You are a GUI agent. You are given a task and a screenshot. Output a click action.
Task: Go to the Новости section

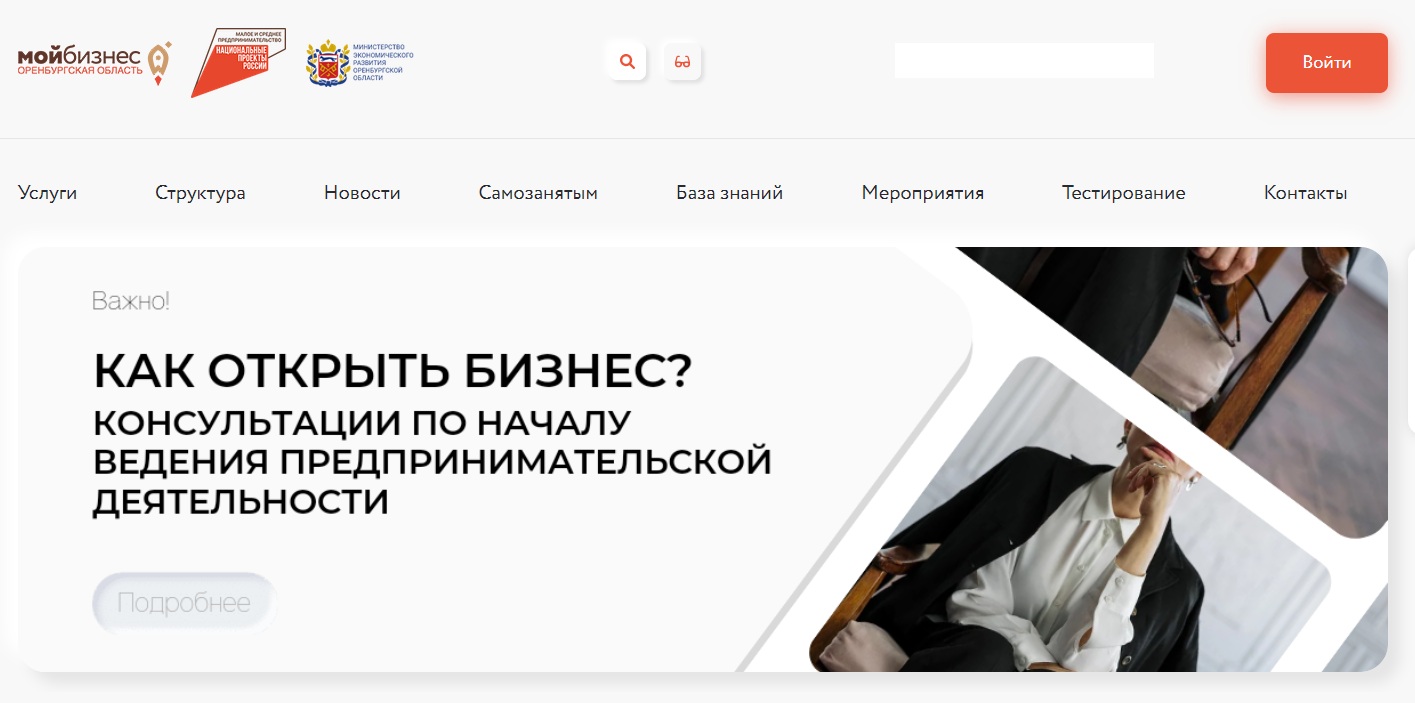click(x=362, y=193)
